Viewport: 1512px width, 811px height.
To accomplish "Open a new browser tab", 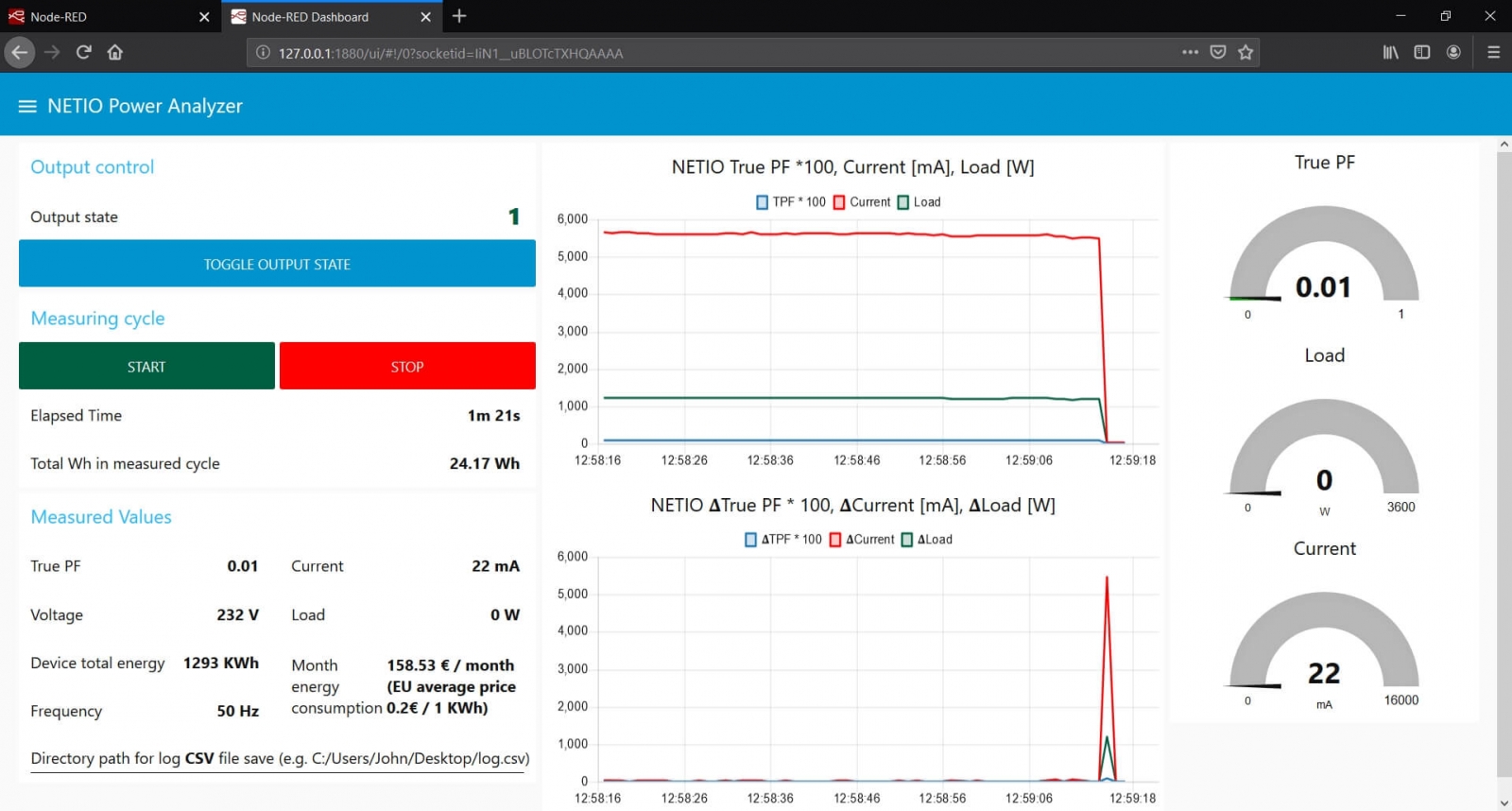I will point(459,16).
